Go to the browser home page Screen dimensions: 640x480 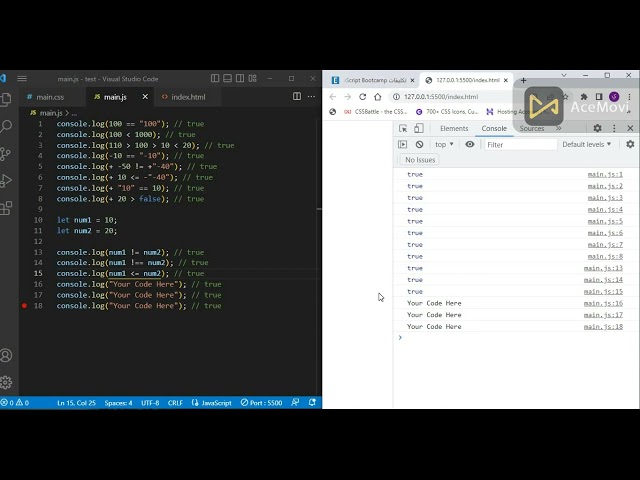[x=378, y=97]
